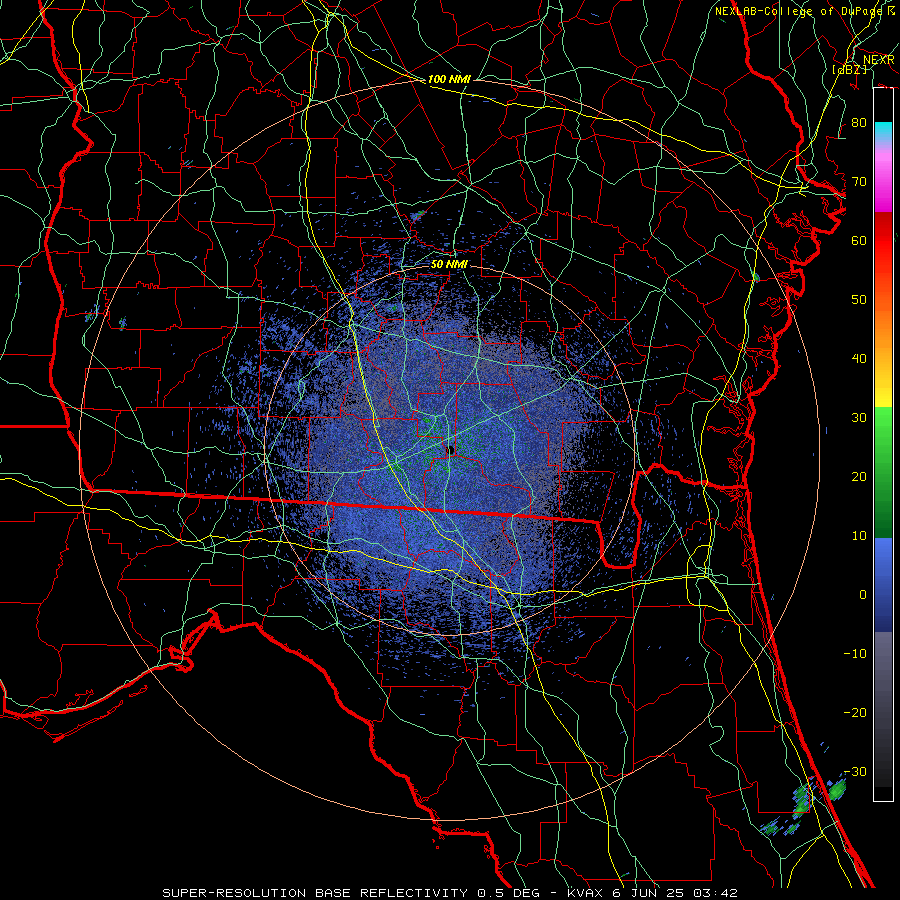Click the 80 value on the dBZ scale

tap(859, 123)
